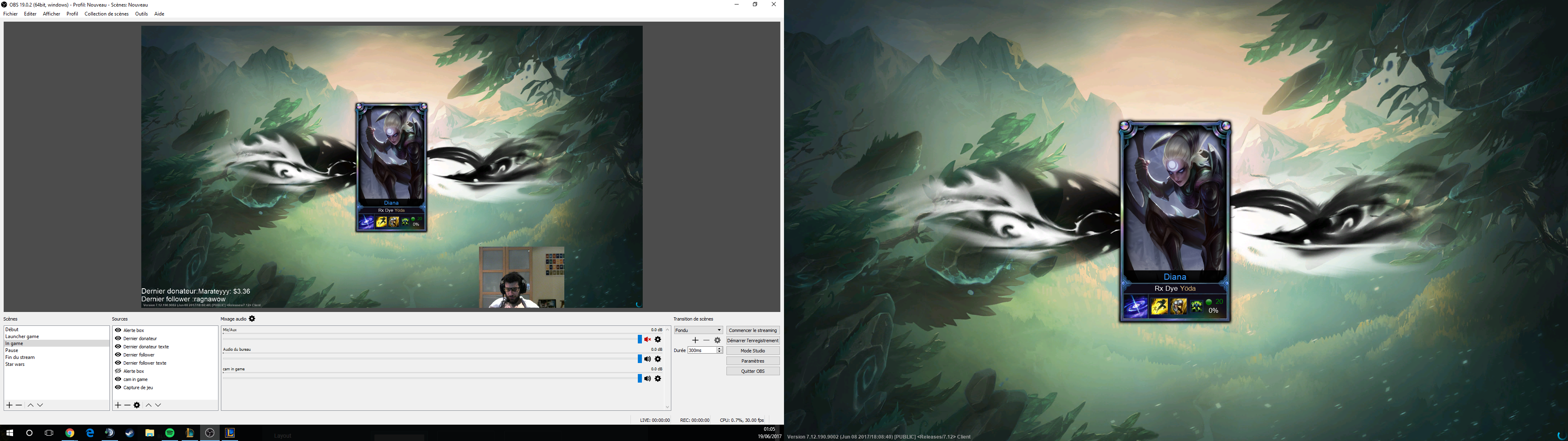This screenshot has width=1568, height=441.
Task: Move selected scene up
Action: [31, 405]
